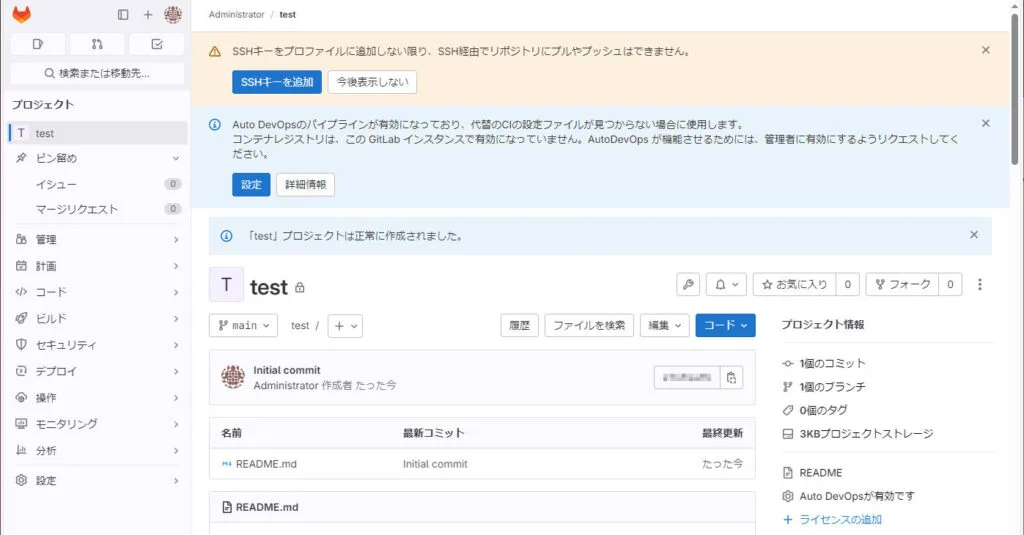Click the 検索または移動先 search field

(x=97, y=73)
